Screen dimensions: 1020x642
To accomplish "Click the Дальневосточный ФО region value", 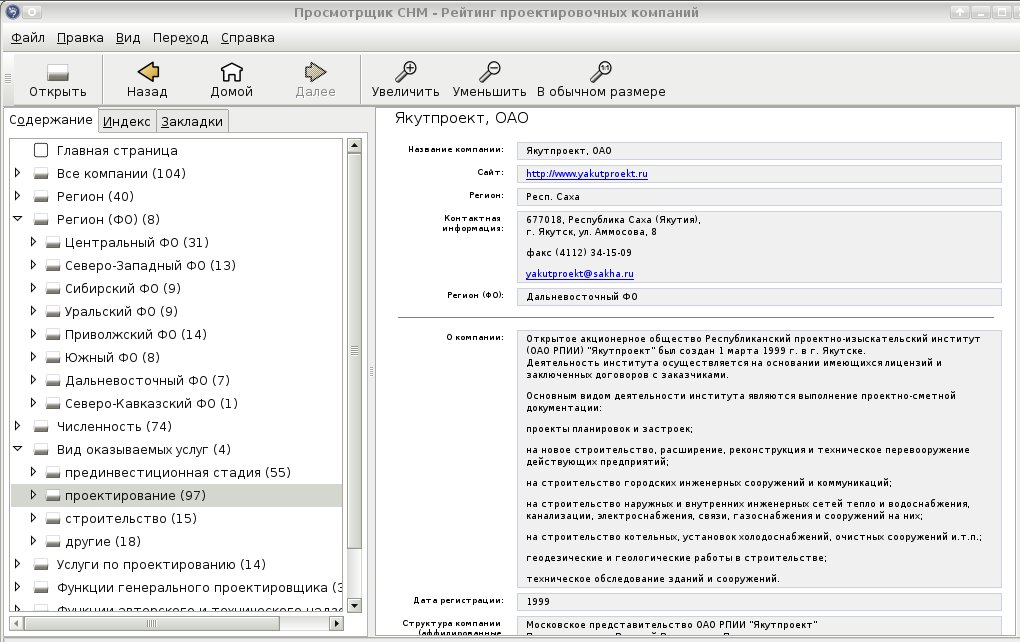I will (x=759, y=297).
